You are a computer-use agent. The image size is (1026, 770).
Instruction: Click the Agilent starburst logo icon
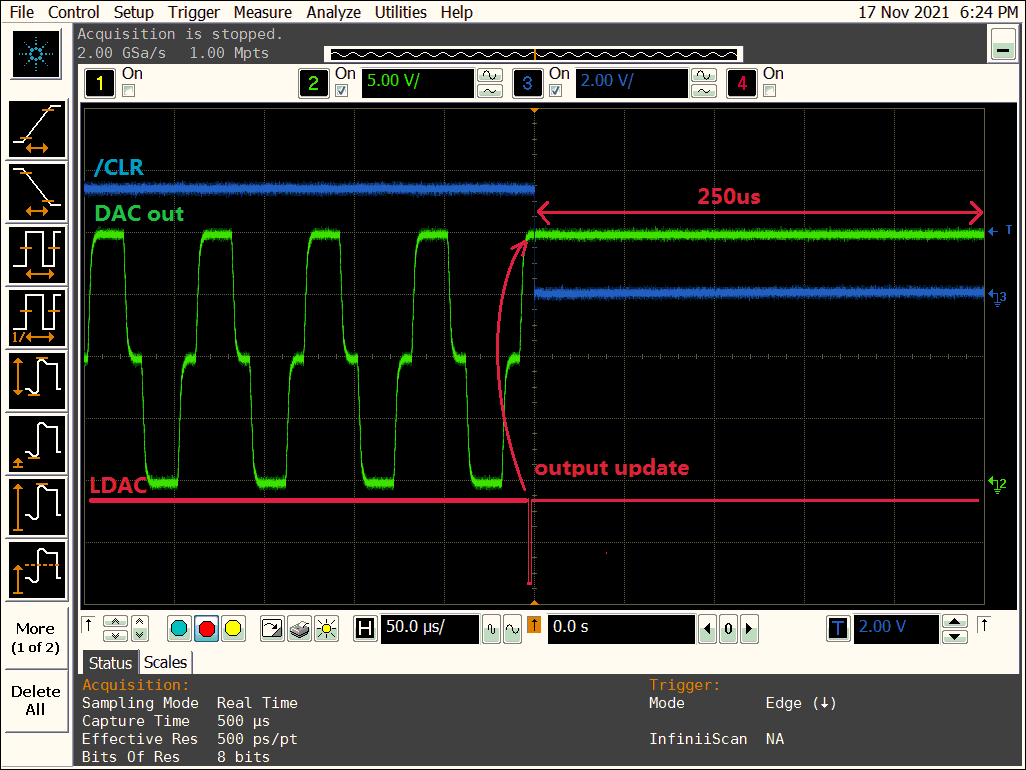point(37,54)
